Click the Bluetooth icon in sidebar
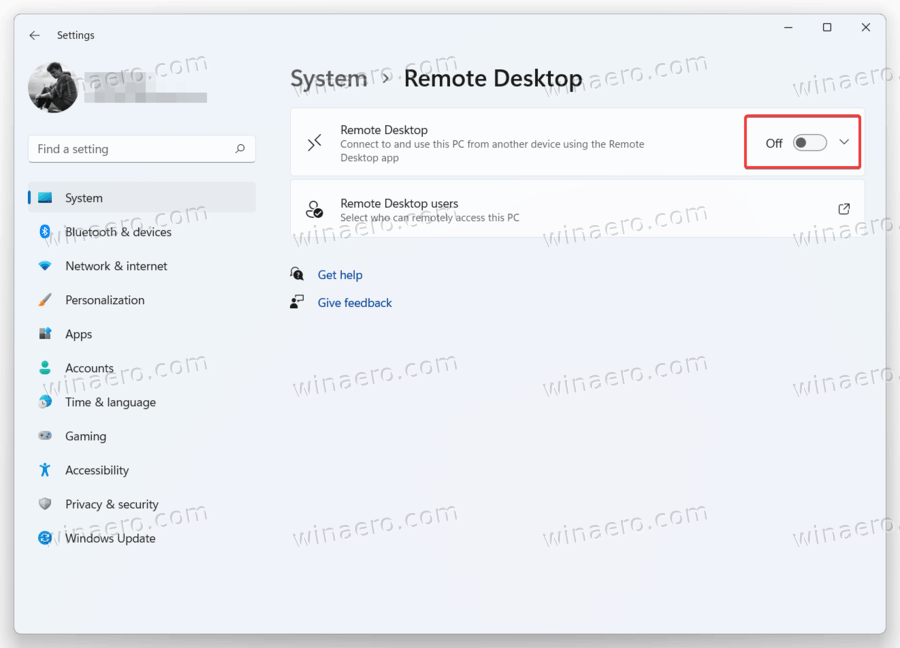This screenshot has height=648, width=900. 45,231
